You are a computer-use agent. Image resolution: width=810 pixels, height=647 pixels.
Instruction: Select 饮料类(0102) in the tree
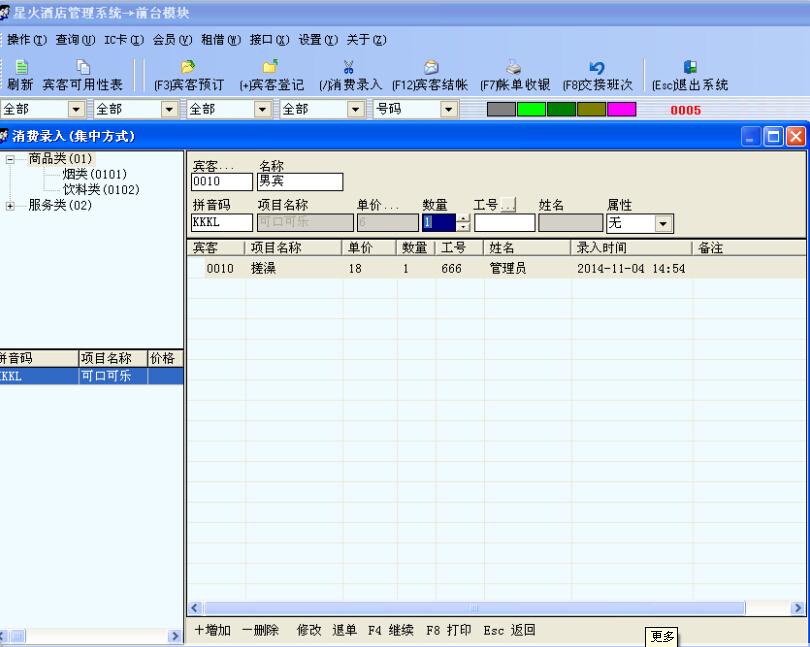(101, 190)
